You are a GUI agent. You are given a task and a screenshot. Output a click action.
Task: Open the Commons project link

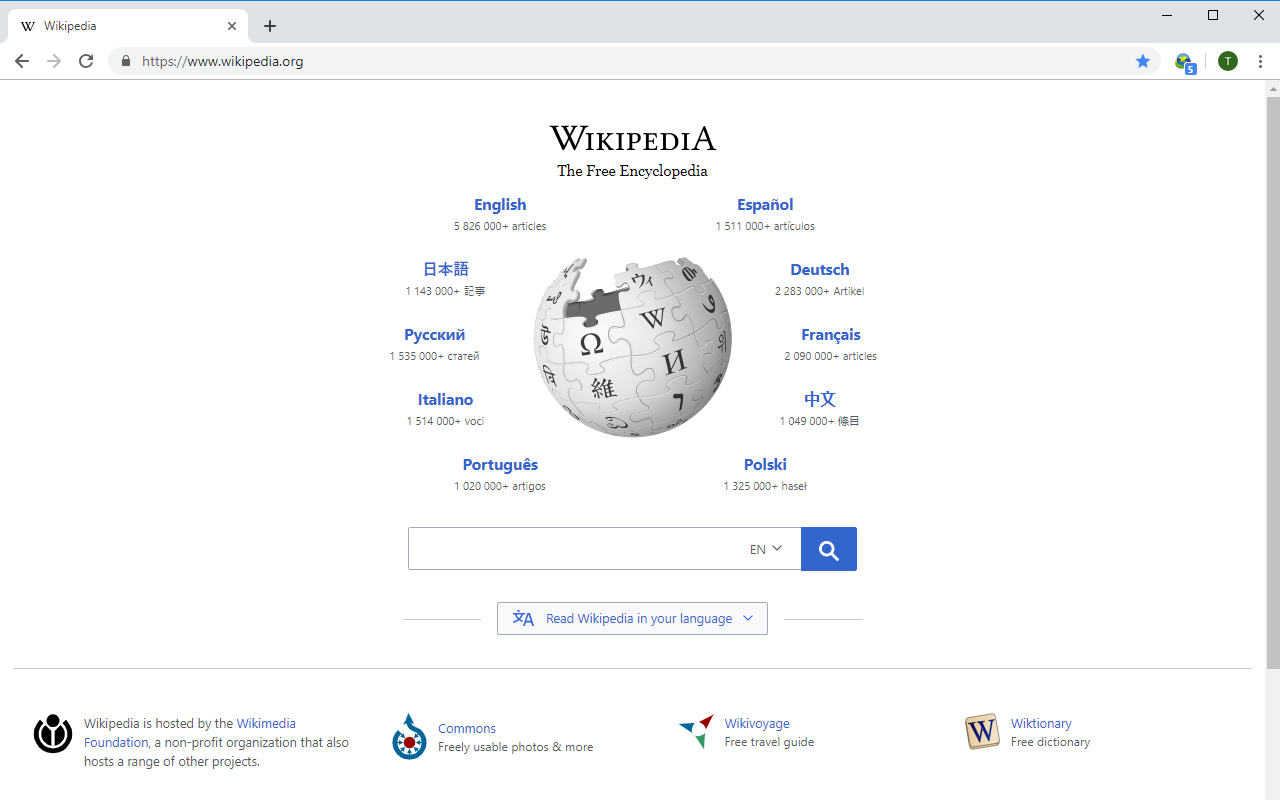pyautogui.click(x=467, y=728)
